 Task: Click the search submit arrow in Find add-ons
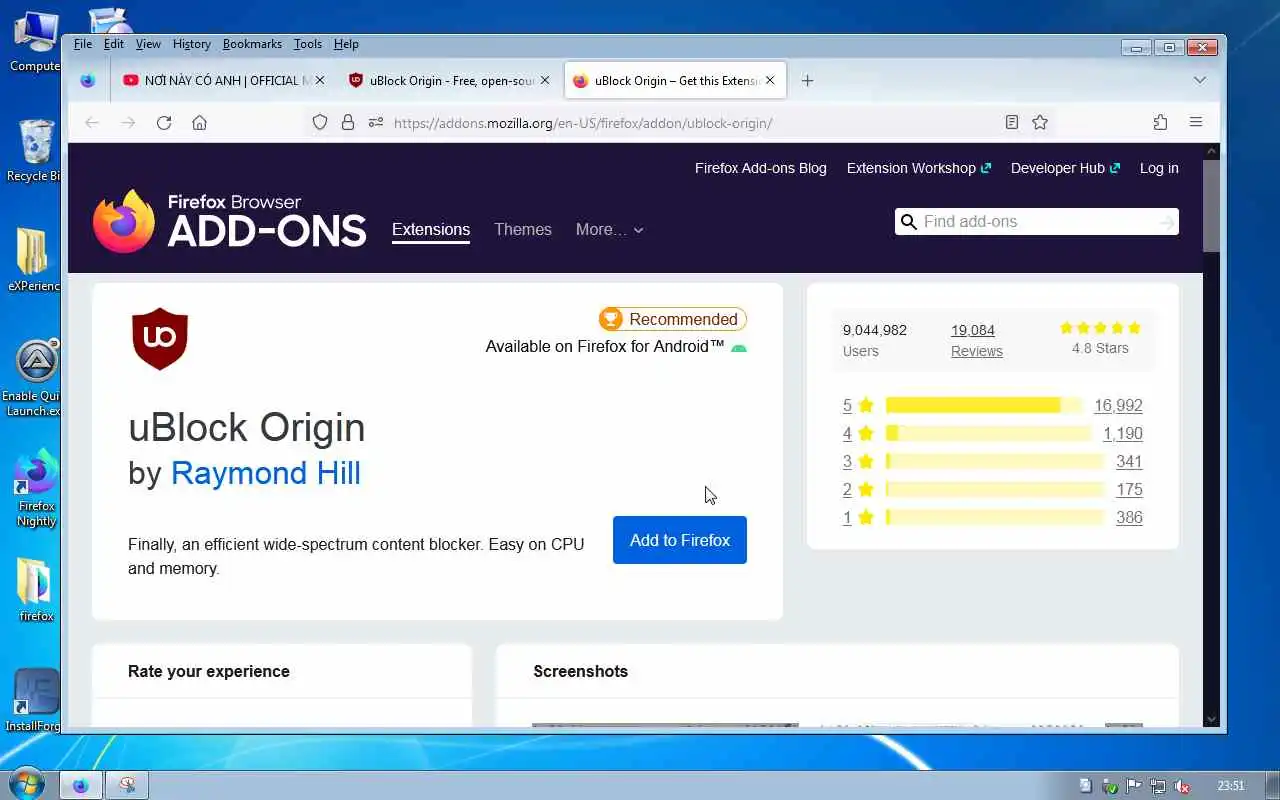(x=1166, y=222)
